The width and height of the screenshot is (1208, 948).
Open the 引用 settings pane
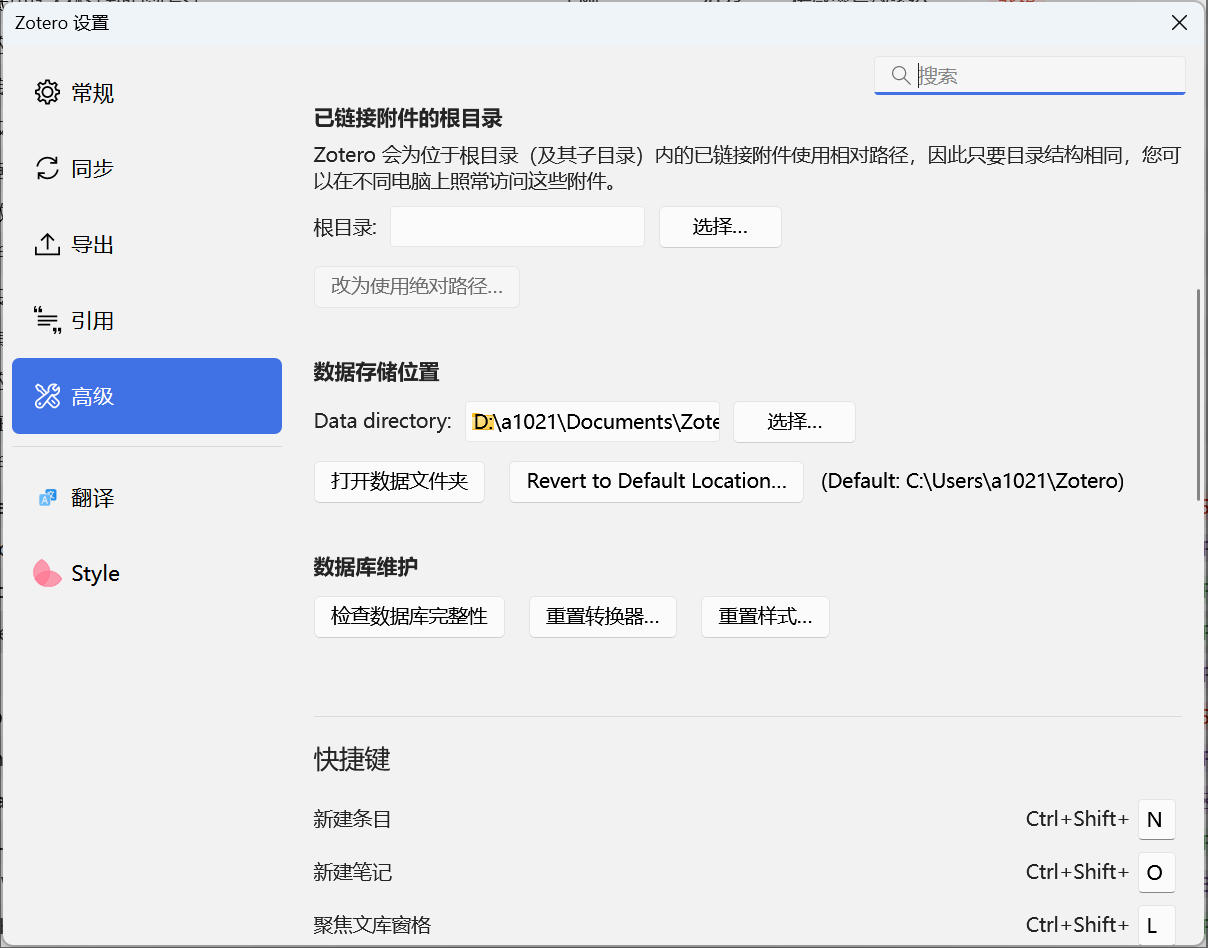(x=147, y=320)
